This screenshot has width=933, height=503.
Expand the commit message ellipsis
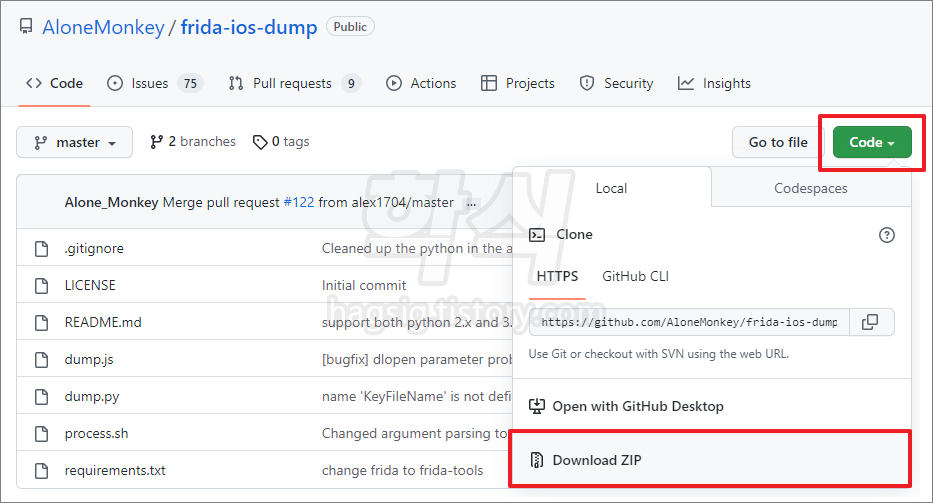coord(471,204)
